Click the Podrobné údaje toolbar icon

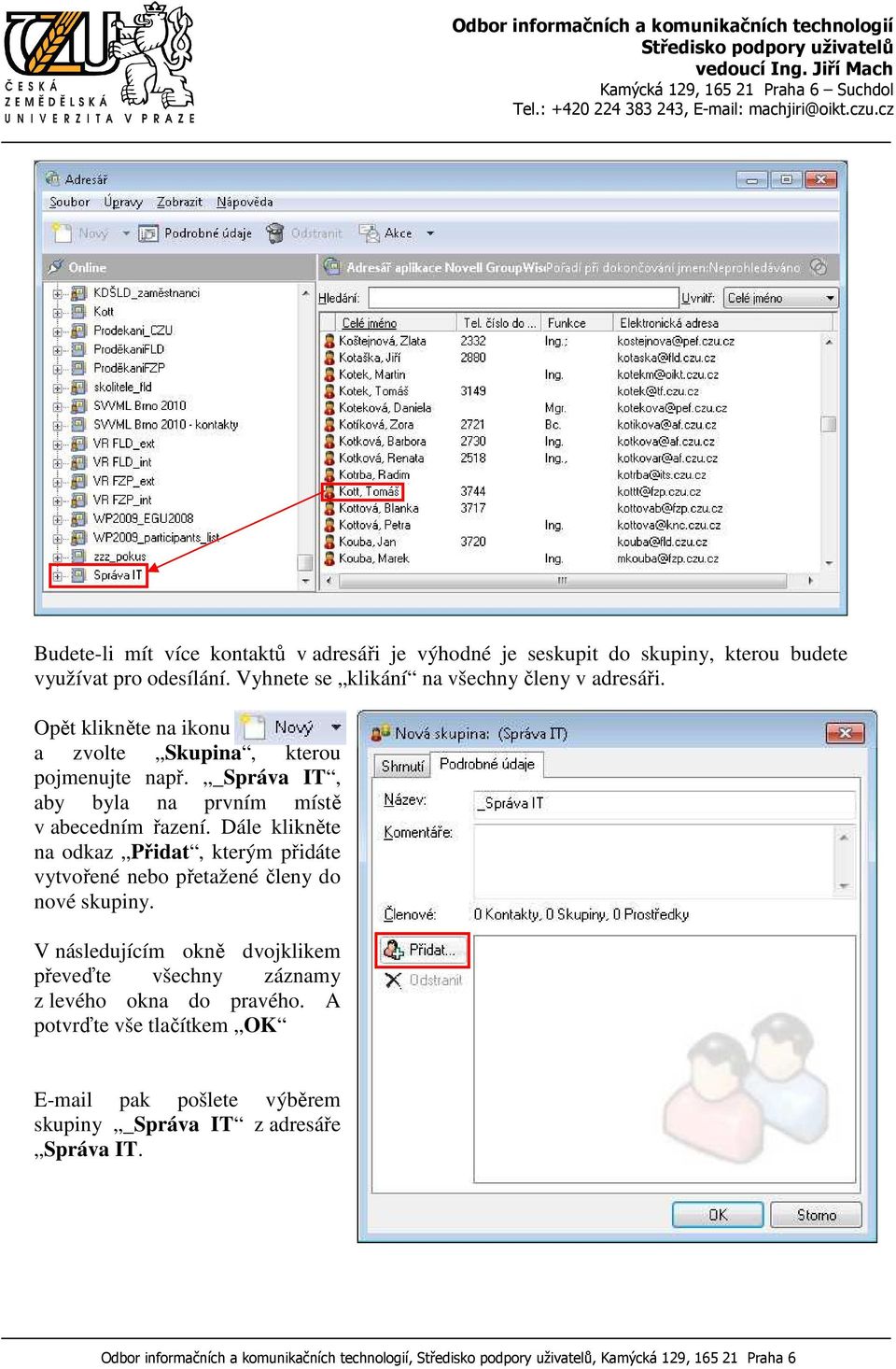tap(148, 233)
